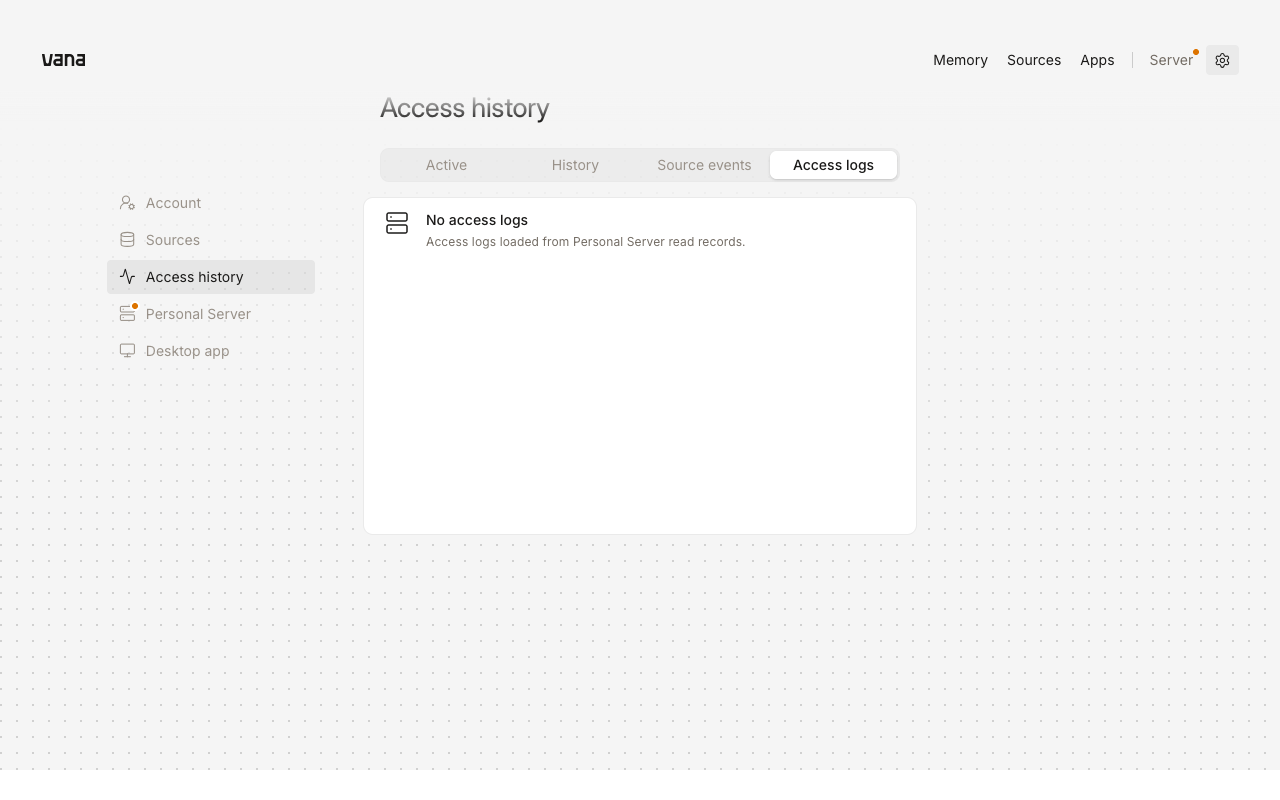Click the No access logs text

[x=477, y=220]
